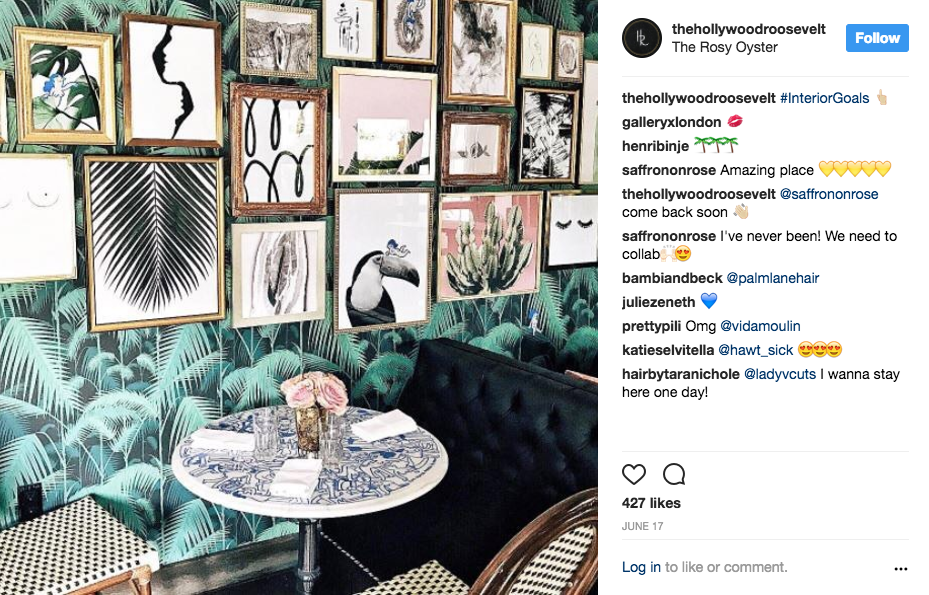This screenshot has height=595, width=929.
Task: Open the JUNE 17 post timestamp
Action: click(x=642, y=526)
